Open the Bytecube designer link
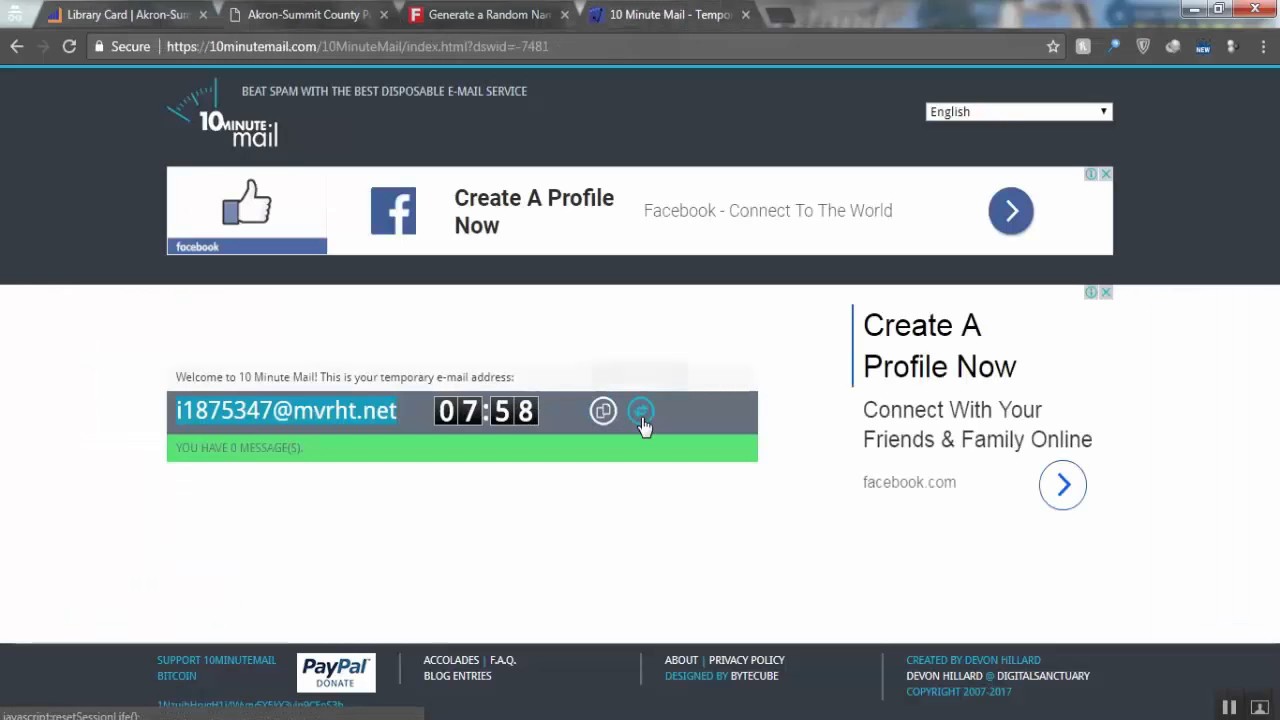Viewport: 1280px width, 720px height. (754, 676)
